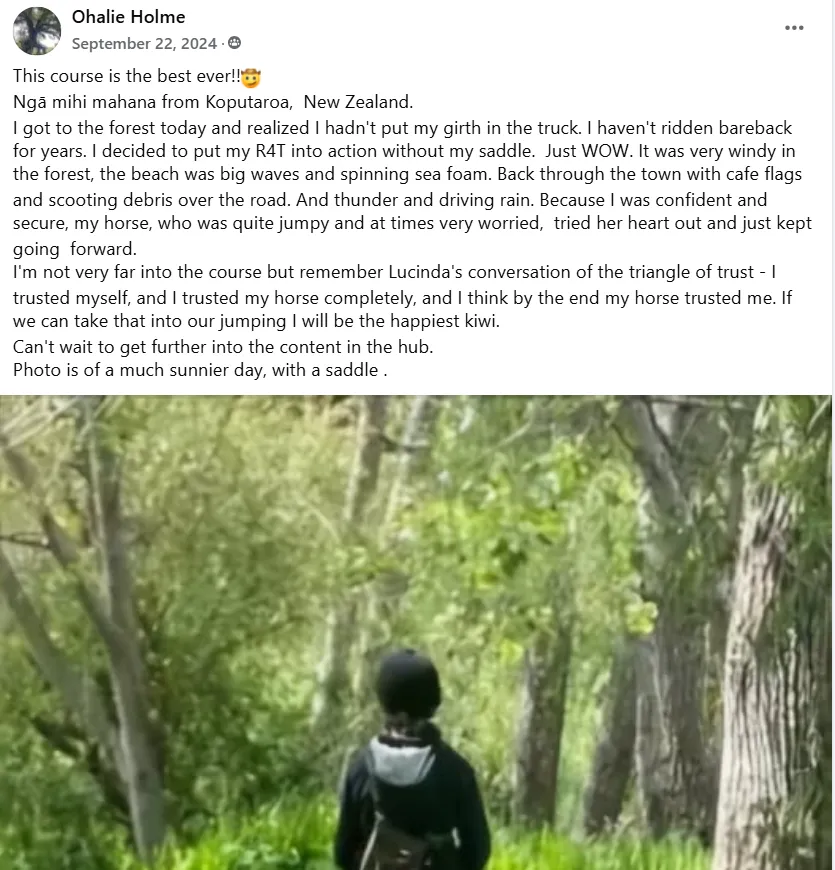Open Ohalie Holme's round profile picture
This screenshot has width=835, height=870.
(x=37, y=31)
